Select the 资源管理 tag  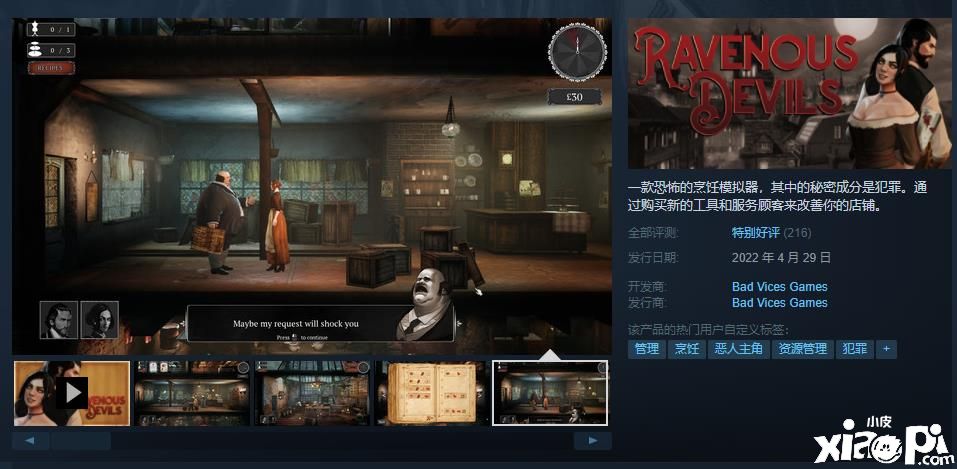coord(803,349)
